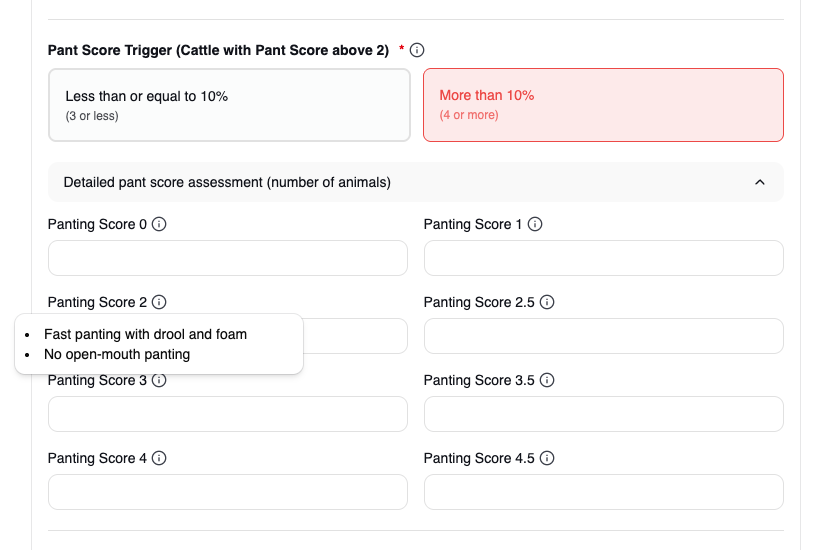Click tooltip text 'Fast panting with drool and foam'
The width and height of the screenshot is (832, 550).
pyautogui.click(x=145, y=334)
